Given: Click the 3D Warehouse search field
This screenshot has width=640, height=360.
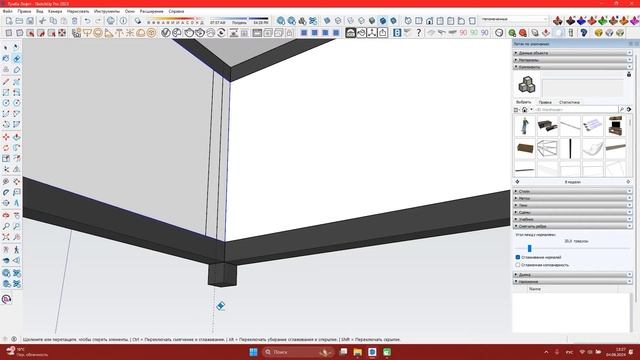Looking at the screenshot, I should [576, 109].
